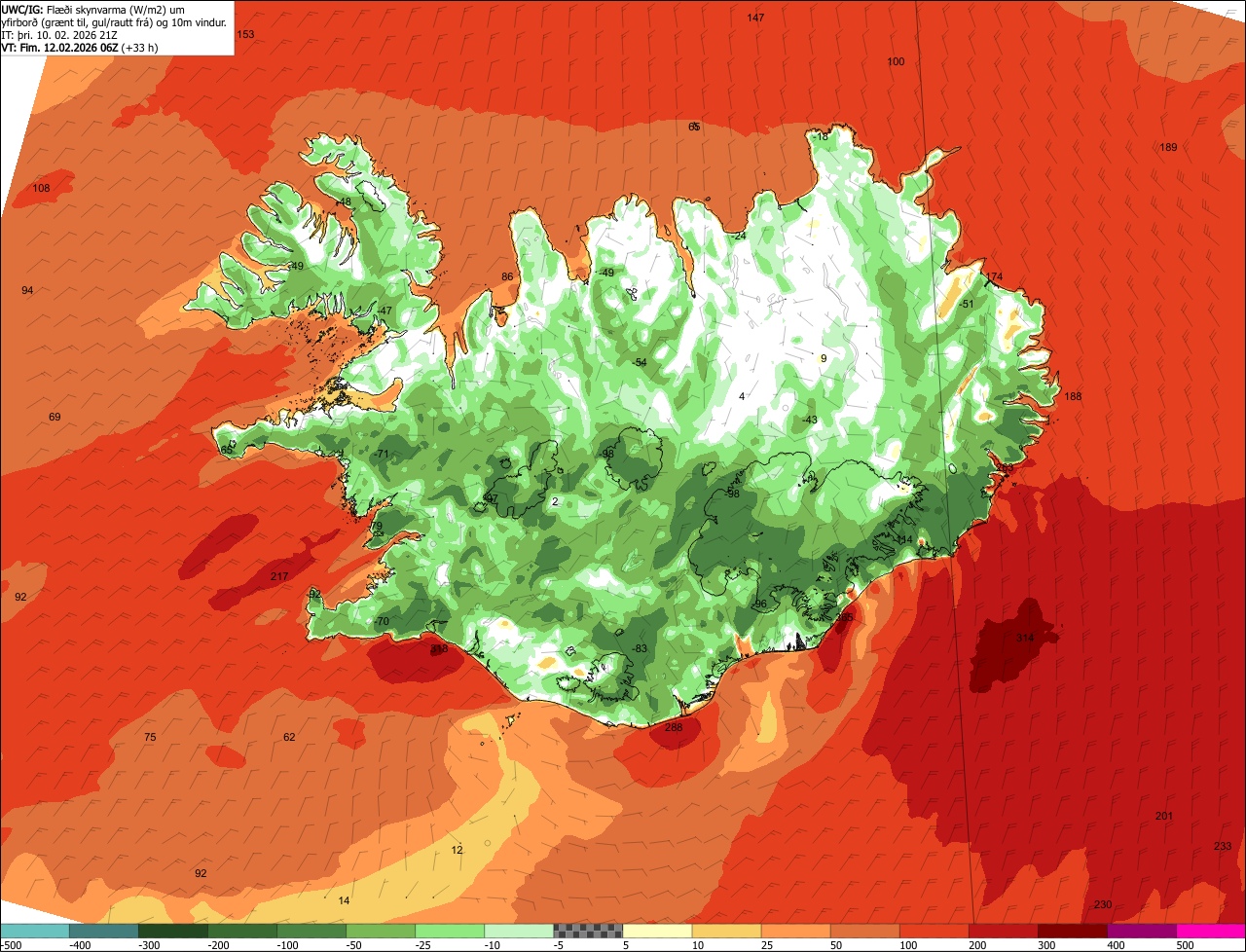Click the '108' value in the northwest sea
Screen dimensions: 1246x952
[41, 188]
